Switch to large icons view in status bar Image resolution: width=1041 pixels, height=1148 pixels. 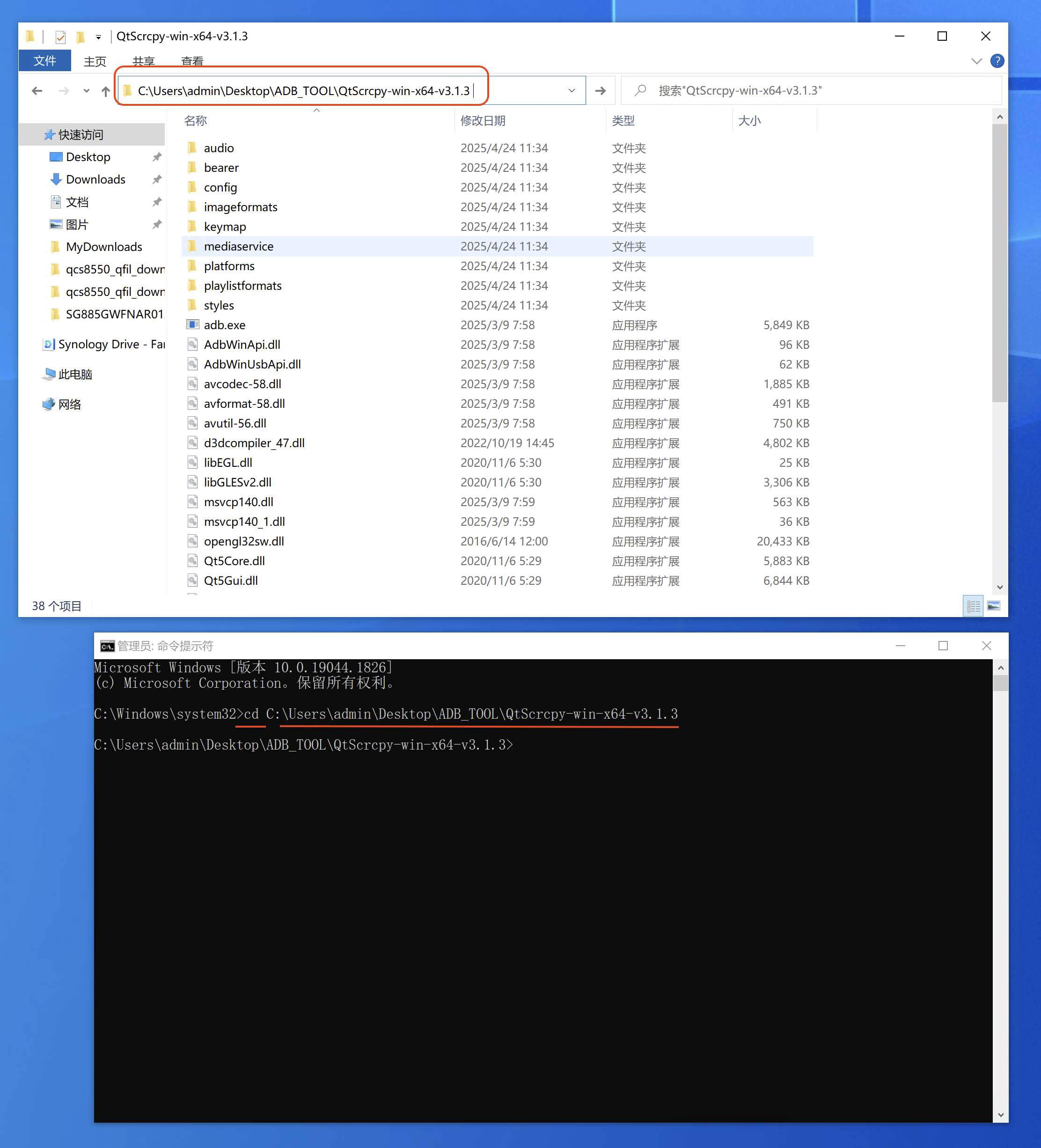point(994,606)
